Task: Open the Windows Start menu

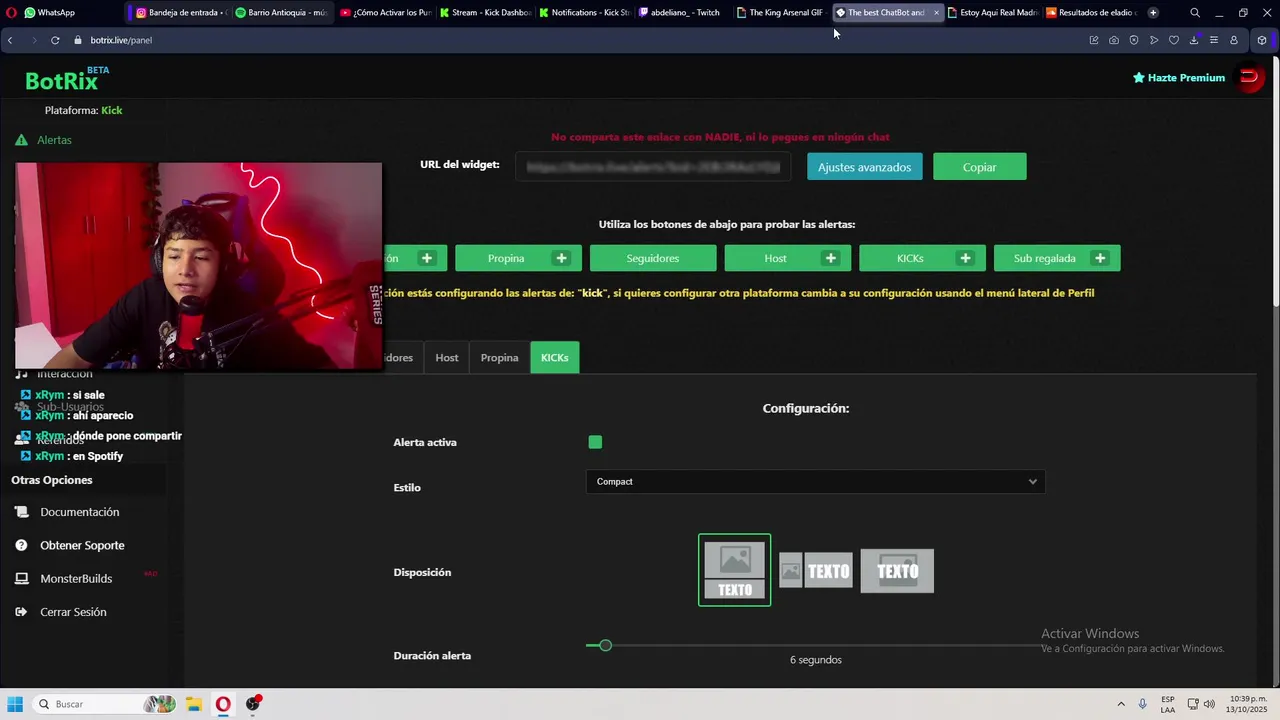Action: click(x=15, y=704)
